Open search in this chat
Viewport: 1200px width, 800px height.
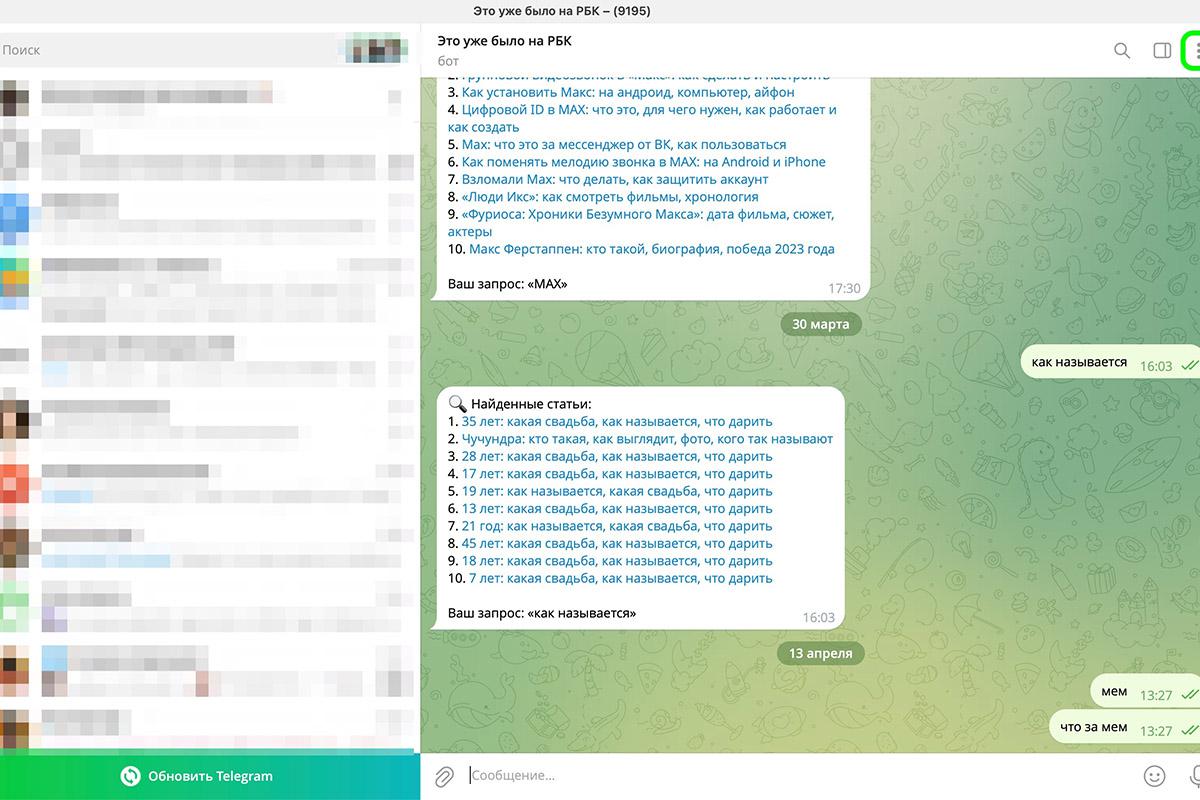point(1122,50)
